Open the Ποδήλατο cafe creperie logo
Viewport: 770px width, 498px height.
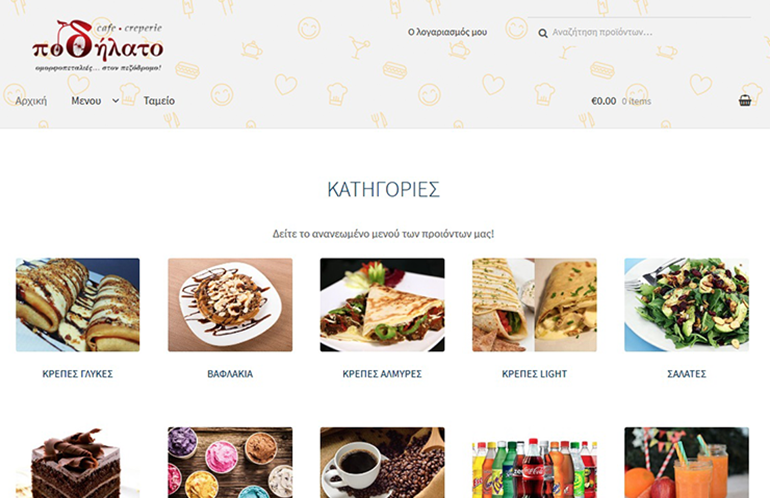coord(98,46)
